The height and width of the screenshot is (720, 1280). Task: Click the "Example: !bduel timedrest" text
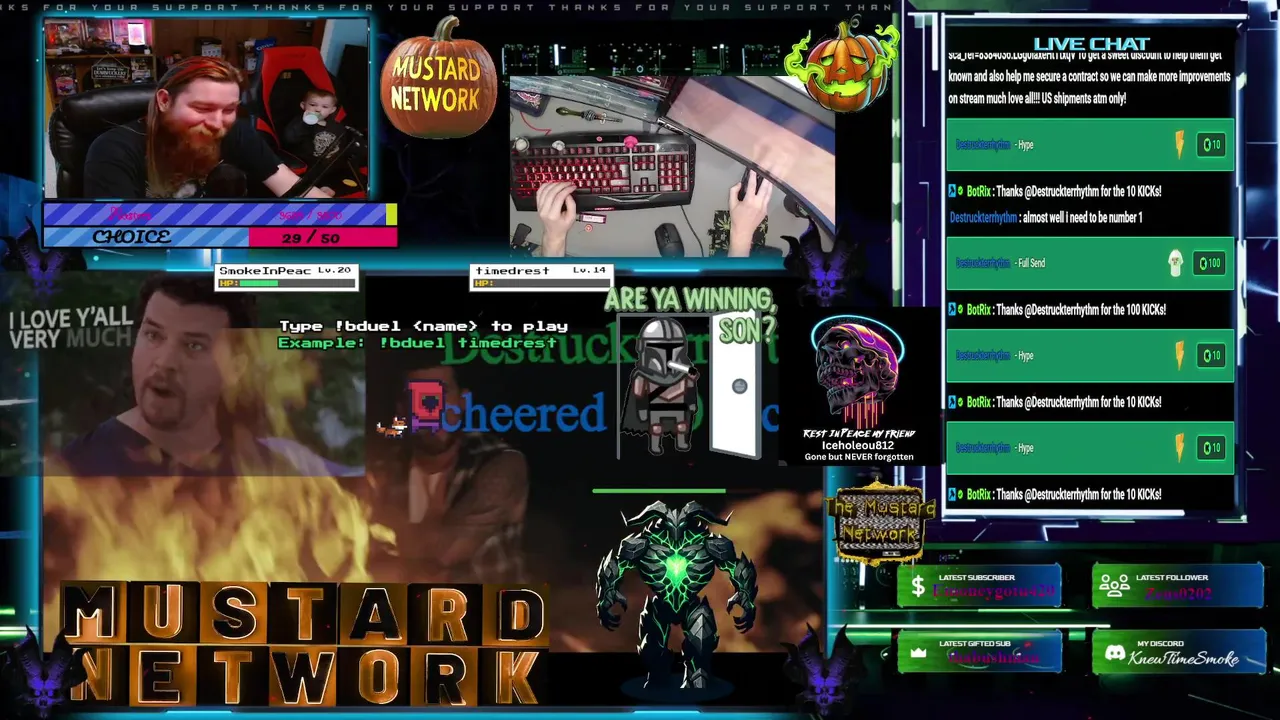(x=417, y=342)
